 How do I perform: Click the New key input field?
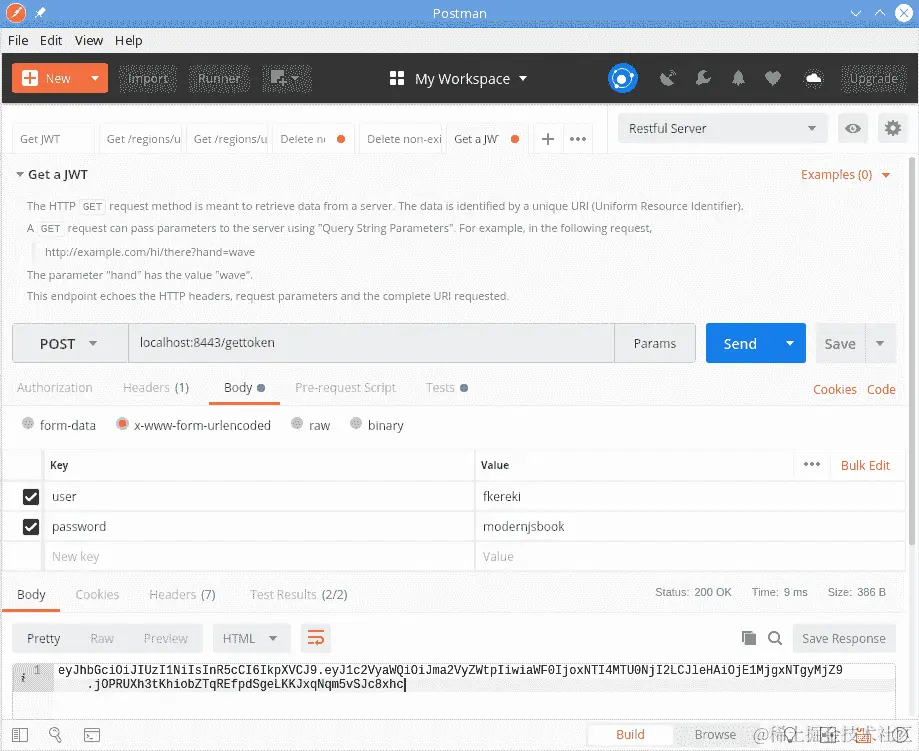tap(259, 556)
